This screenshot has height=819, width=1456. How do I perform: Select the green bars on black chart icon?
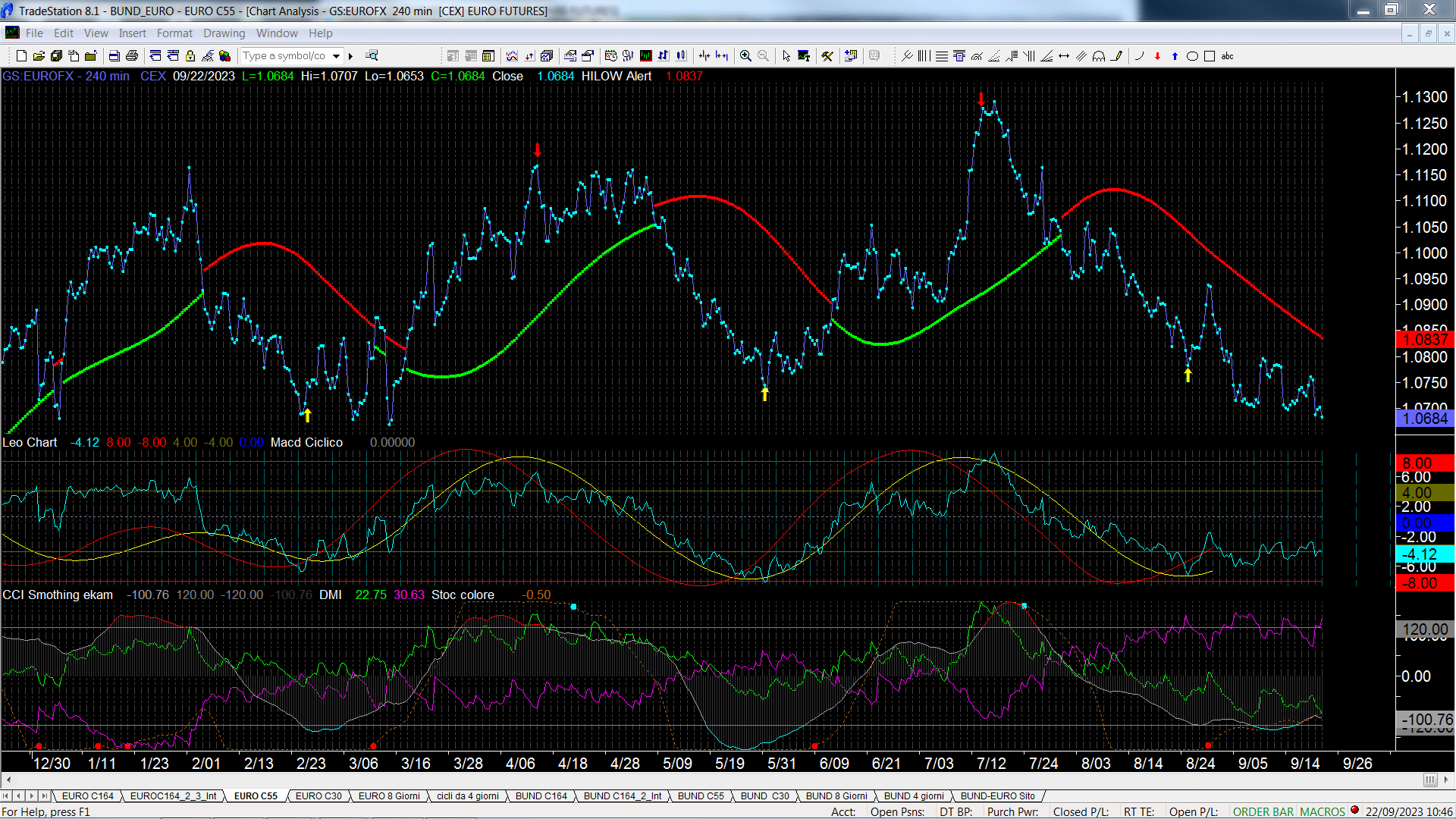(x=646, y=55)
